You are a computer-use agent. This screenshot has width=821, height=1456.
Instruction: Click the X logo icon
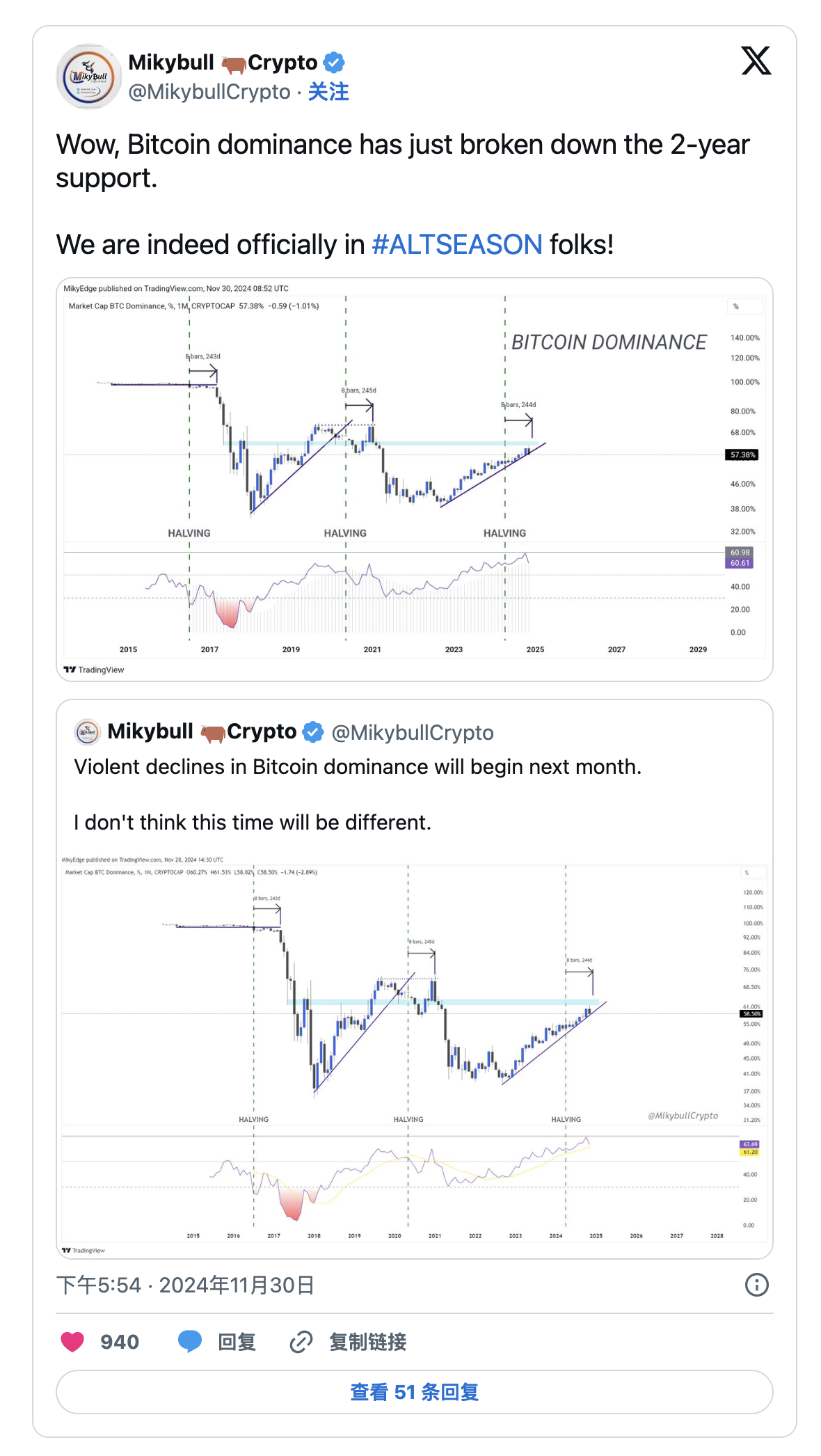tap(756, 61)
